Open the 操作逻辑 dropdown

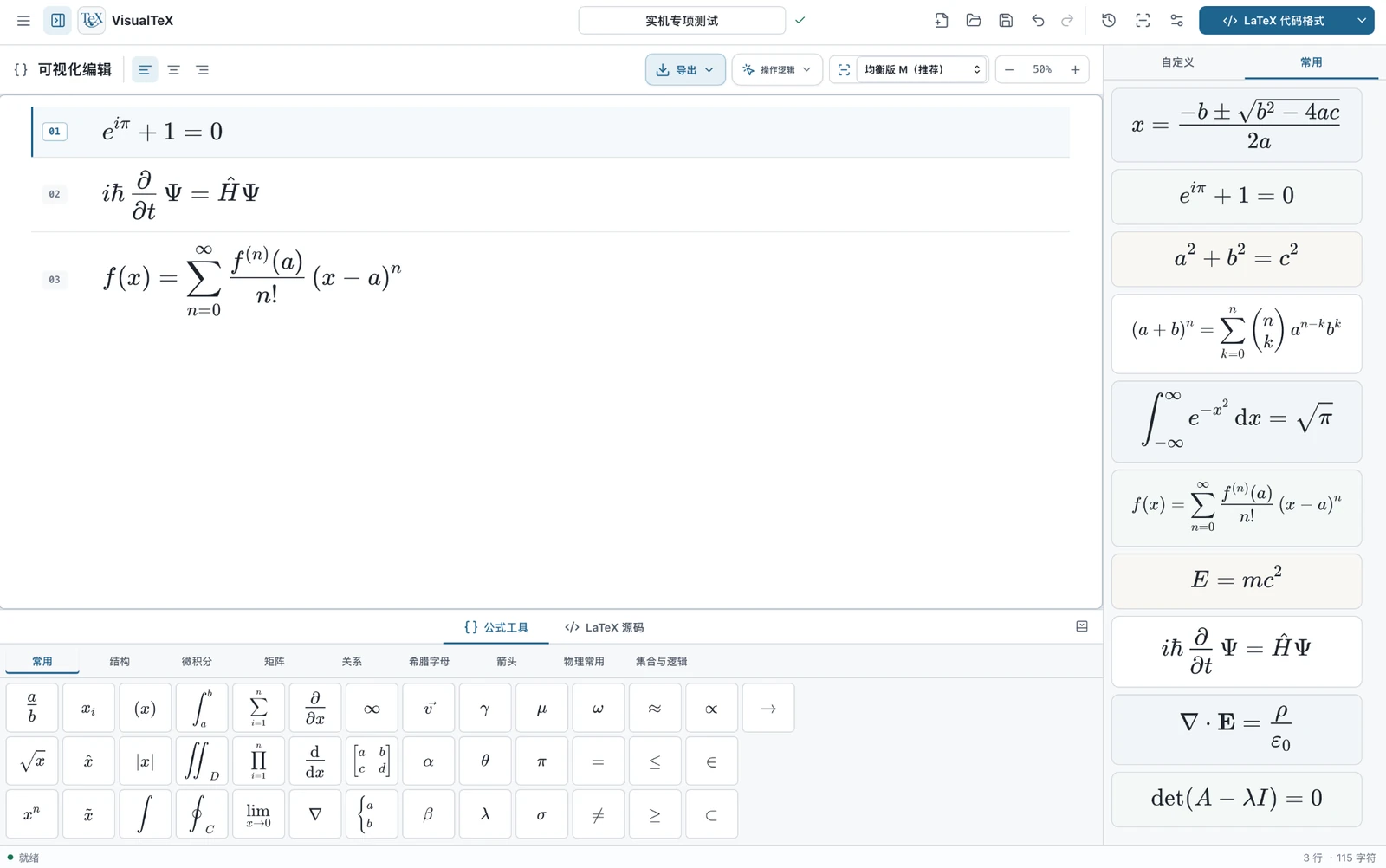[777, 69]
